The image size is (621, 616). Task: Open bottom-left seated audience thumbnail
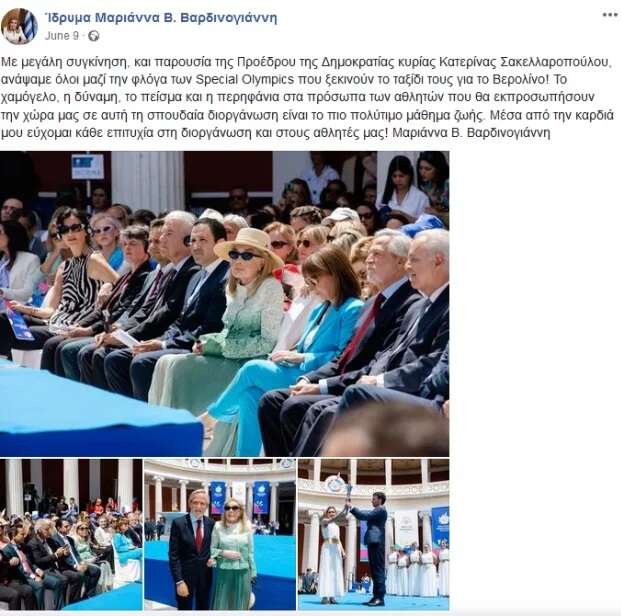tap(71, 534)
